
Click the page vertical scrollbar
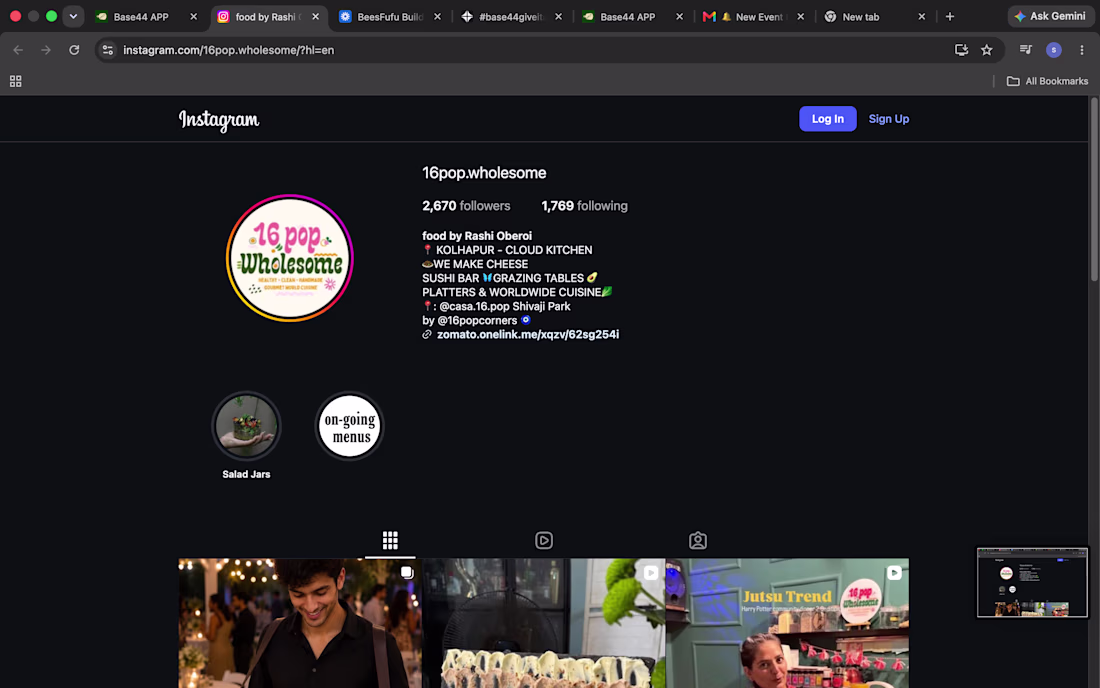click(x=1094, y=189)
